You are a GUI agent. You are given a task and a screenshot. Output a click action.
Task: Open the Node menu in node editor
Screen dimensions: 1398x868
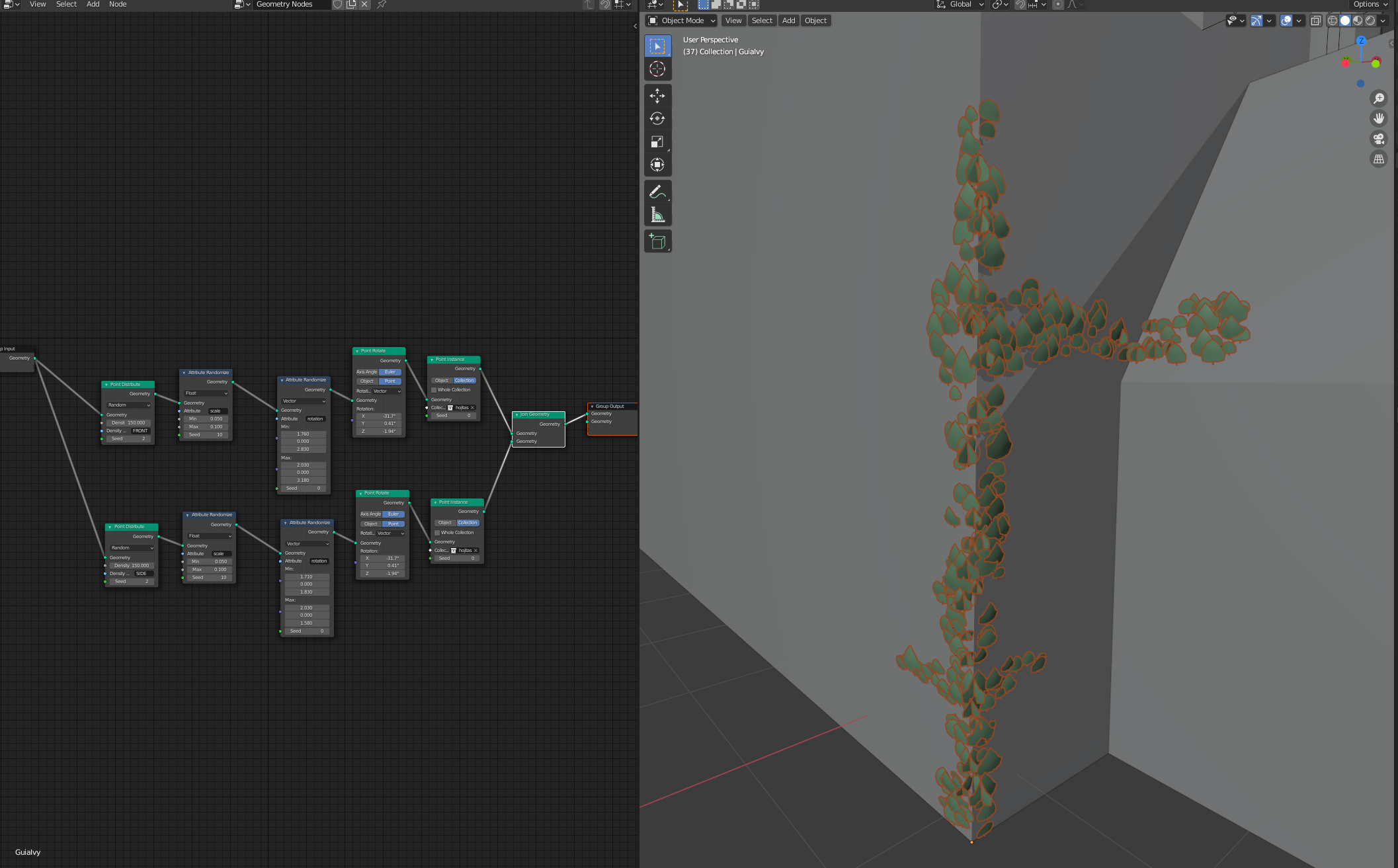pyautogui.click(x=118, y=5)
